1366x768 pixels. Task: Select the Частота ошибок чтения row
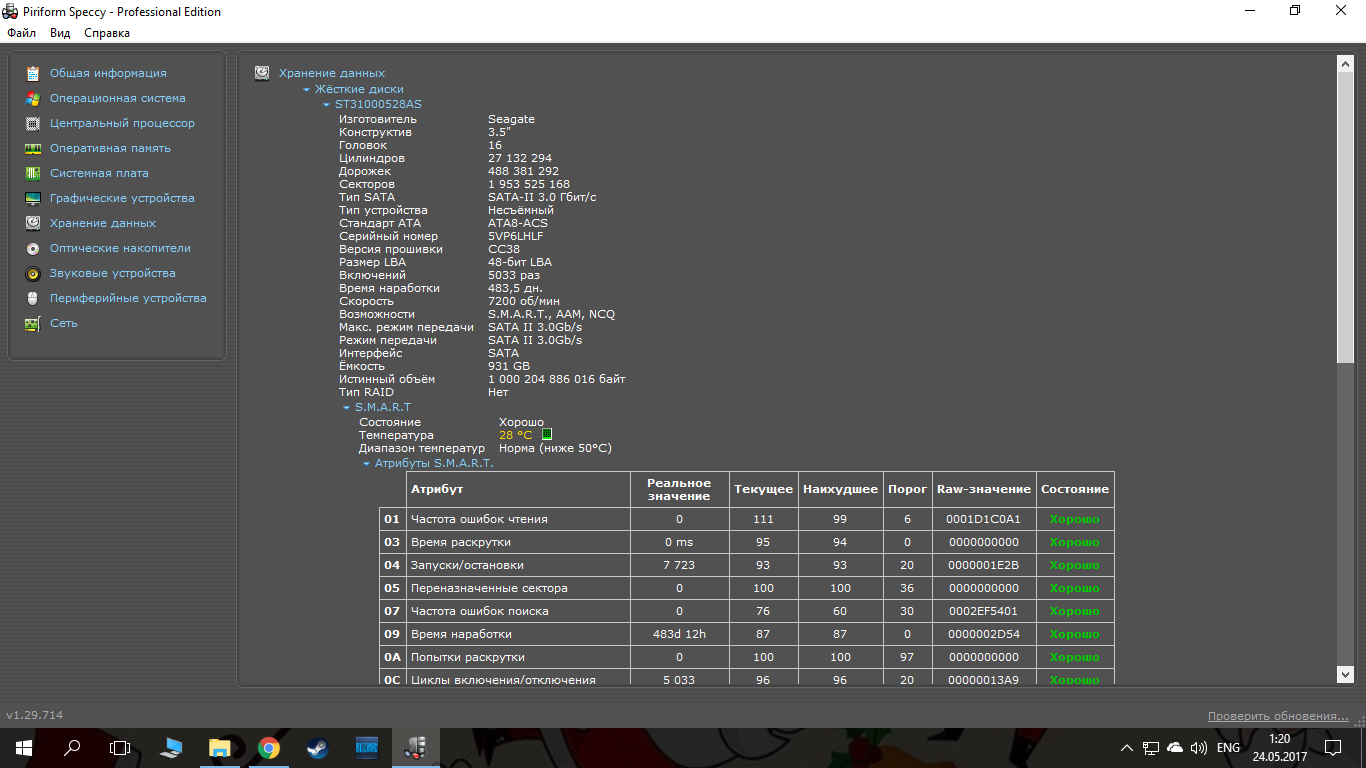(x=746, y=519)
